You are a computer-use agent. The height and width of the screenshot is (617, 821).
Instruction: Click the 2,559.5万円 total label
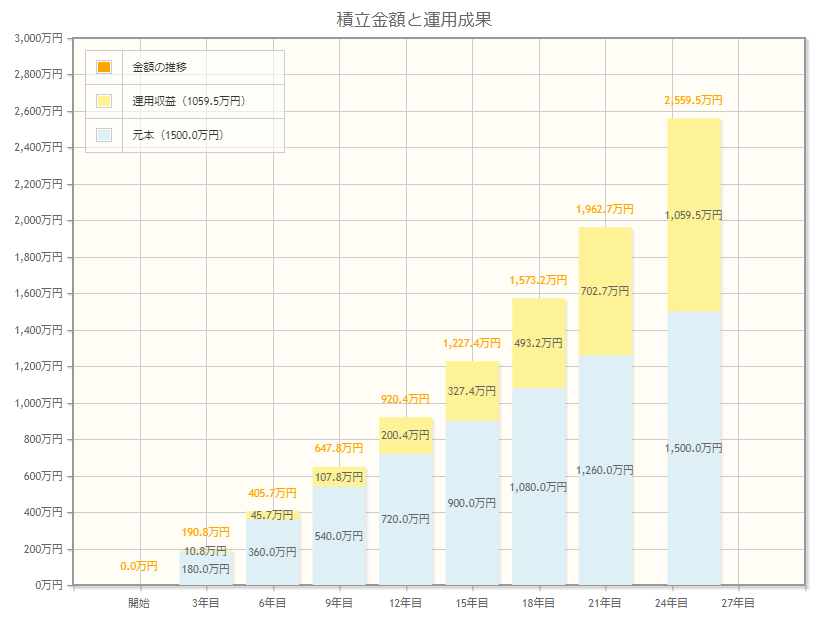694,101
